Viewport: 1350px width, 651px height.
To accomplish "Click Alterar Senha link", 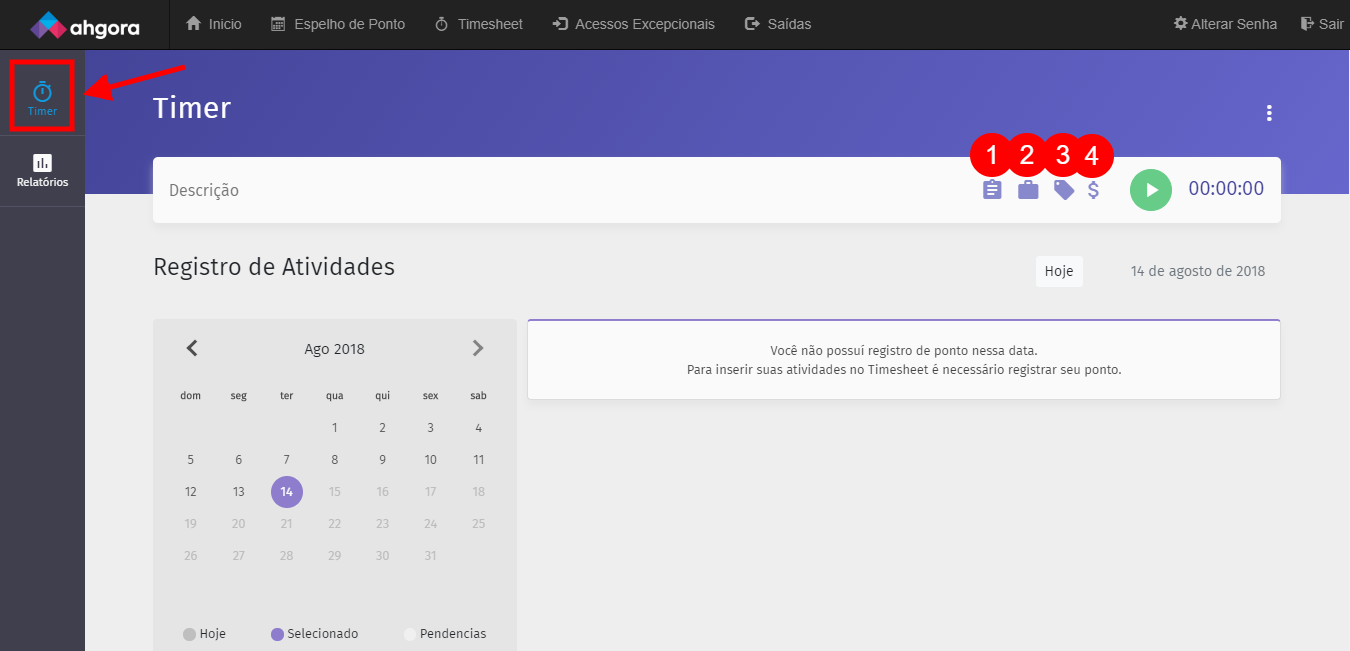I will (1225, 24).
